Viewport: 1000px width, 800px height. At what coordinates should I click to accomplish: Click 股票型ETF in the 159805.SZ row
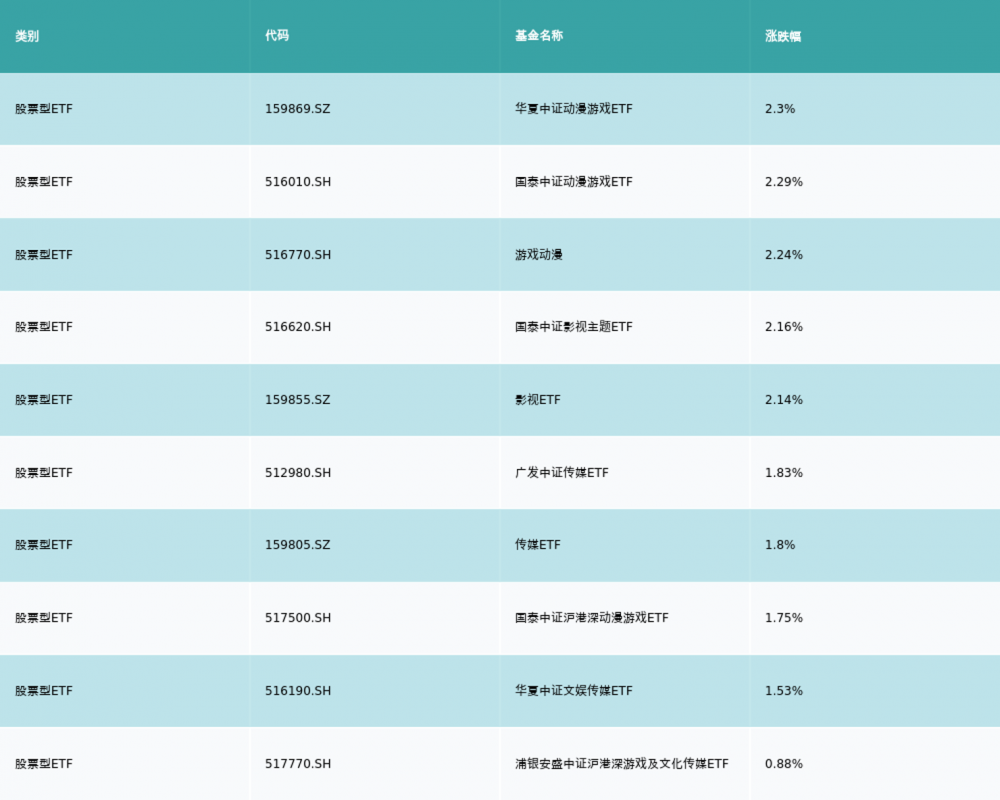click(x=44, y=545)
